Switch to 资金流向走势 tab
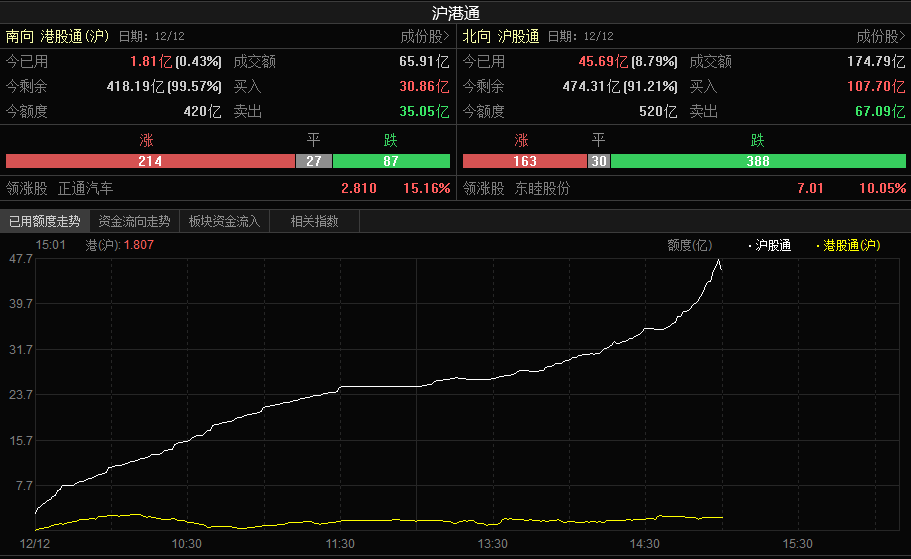Screen dimensions: 911x559 pyautogui.click(x=134, y=221)
